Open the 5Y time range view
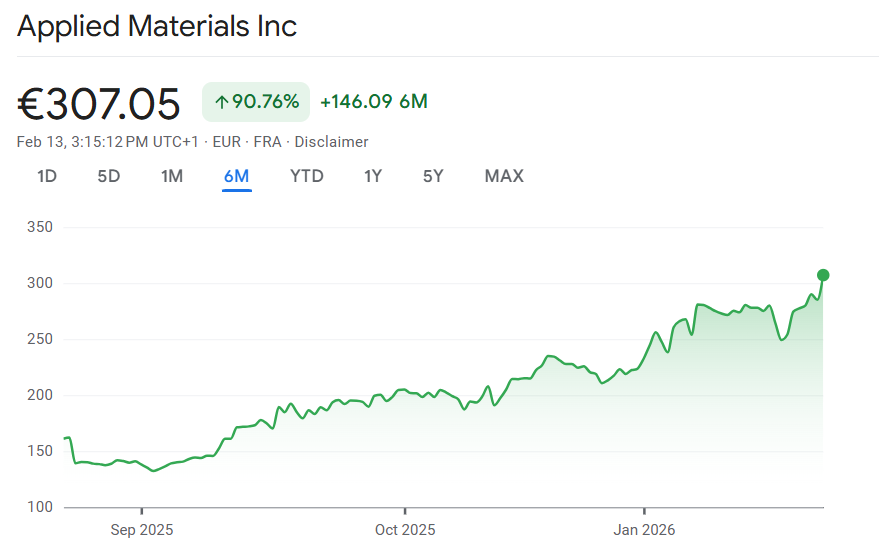 click(433, 177)
